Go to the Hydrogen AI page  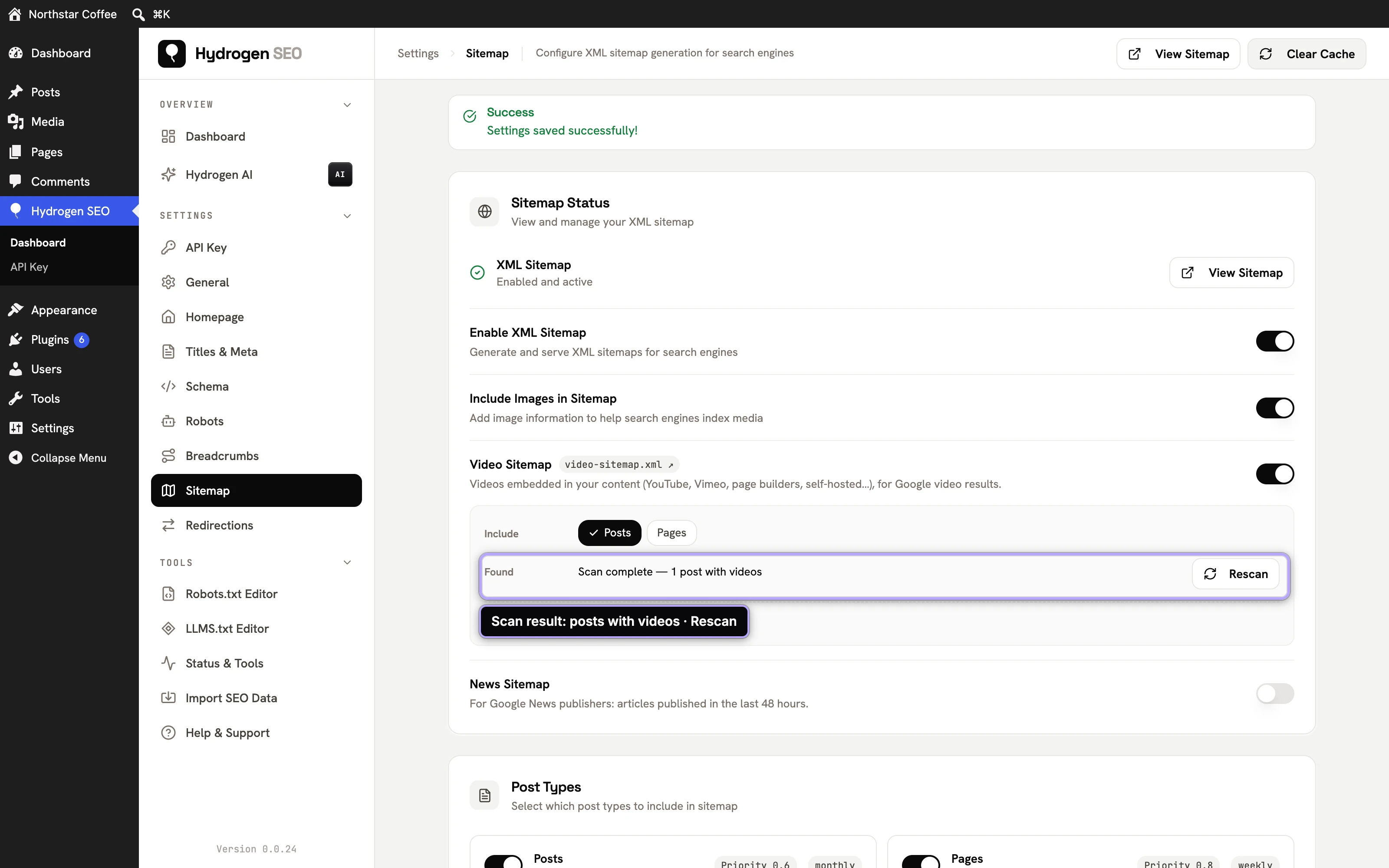pos(256,174)
